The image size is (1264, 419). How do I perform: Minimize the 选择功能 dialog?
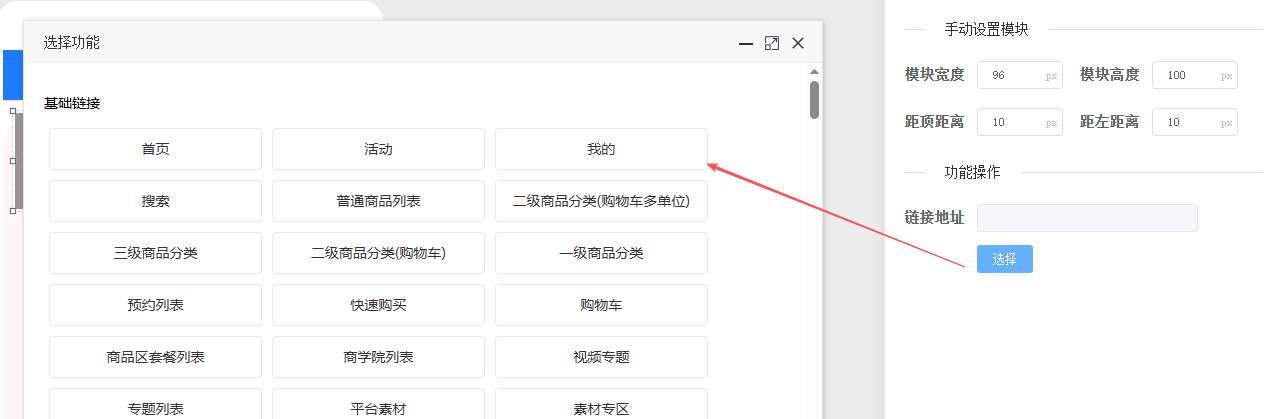(745, 44)
